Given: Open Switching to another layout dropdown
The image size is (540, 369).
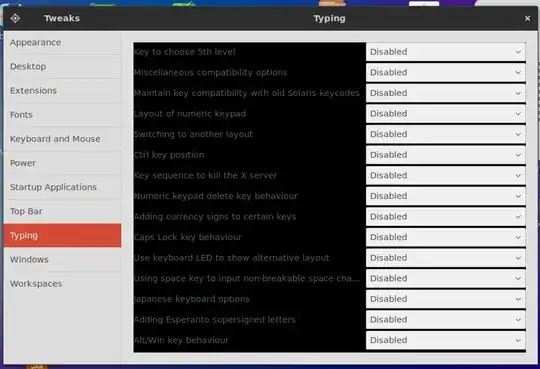Looking at the screenshot, I should tap(446, 134).
